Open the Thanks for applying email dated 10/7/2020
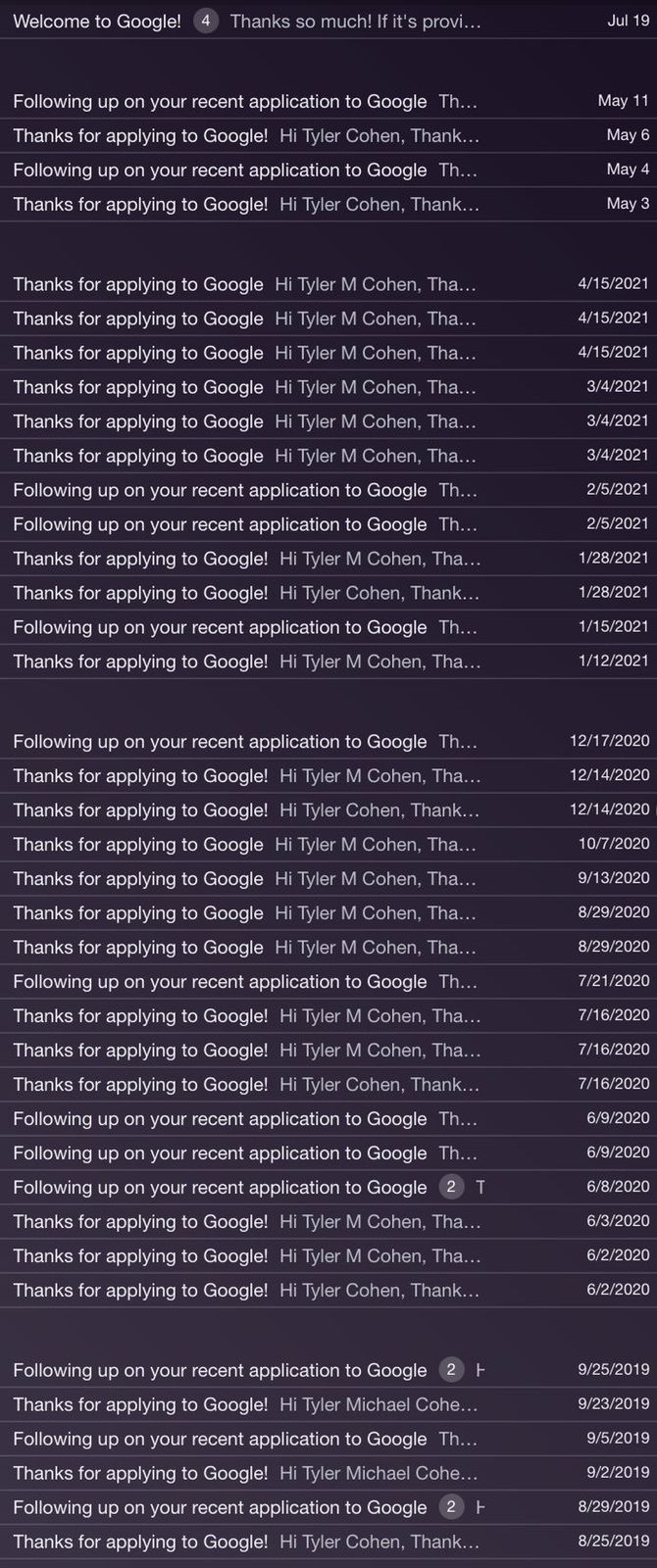This screenshot has height=1568, width=657. click(x=328, y=845)
